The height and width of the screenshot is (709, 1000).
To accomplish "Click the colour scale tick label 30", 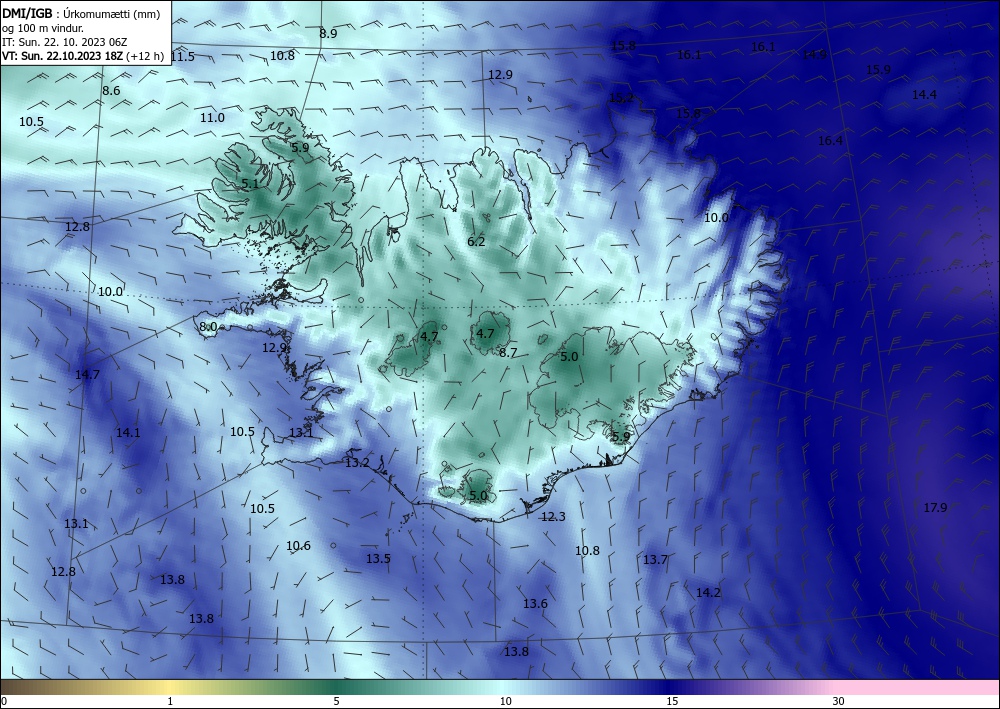I will point(838,702).
